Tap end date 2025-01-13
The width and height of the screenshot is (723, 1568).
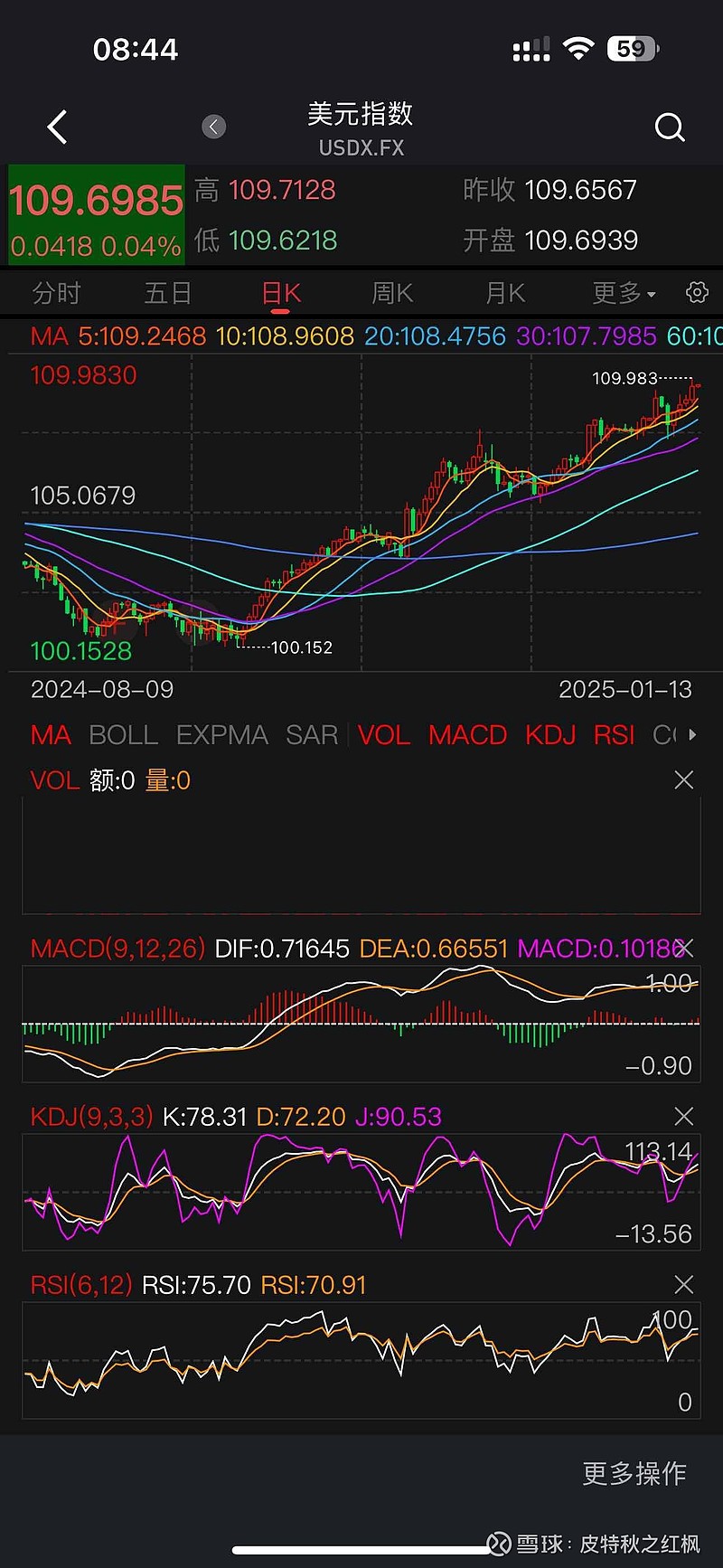pyautogui.click(x=625, y=689)
